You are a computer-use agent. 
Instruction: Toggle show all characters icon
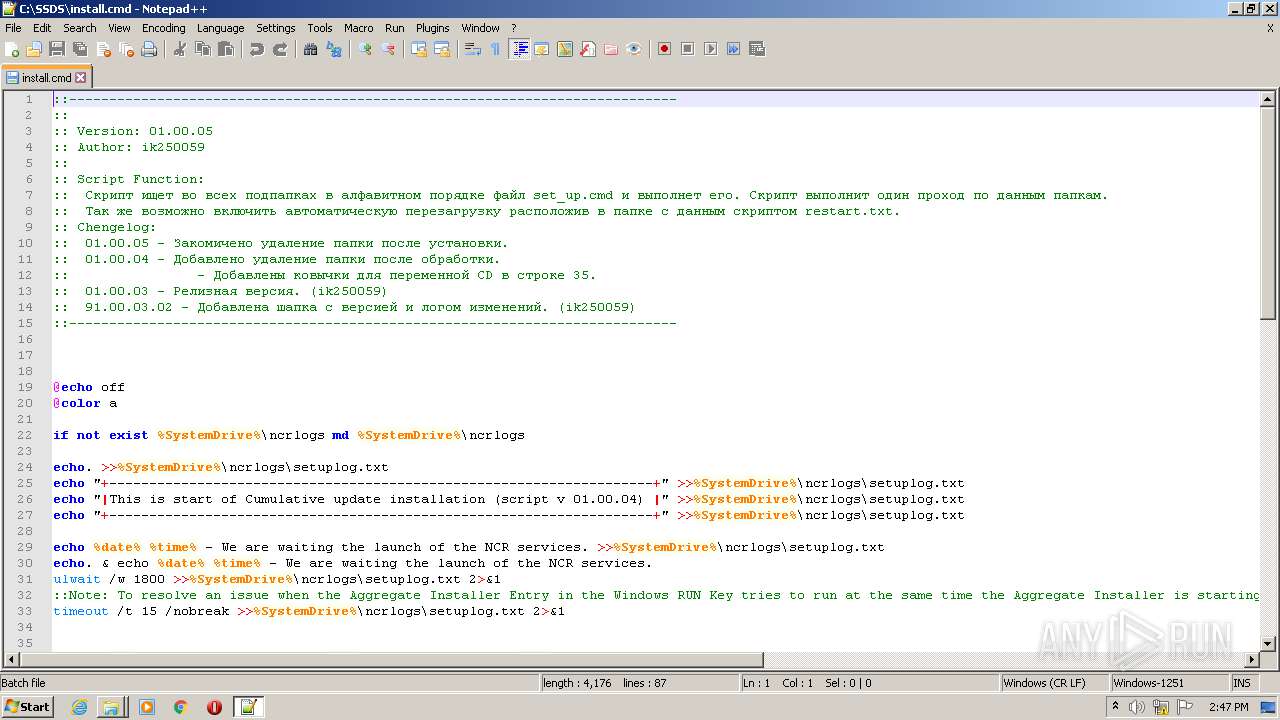496,49
